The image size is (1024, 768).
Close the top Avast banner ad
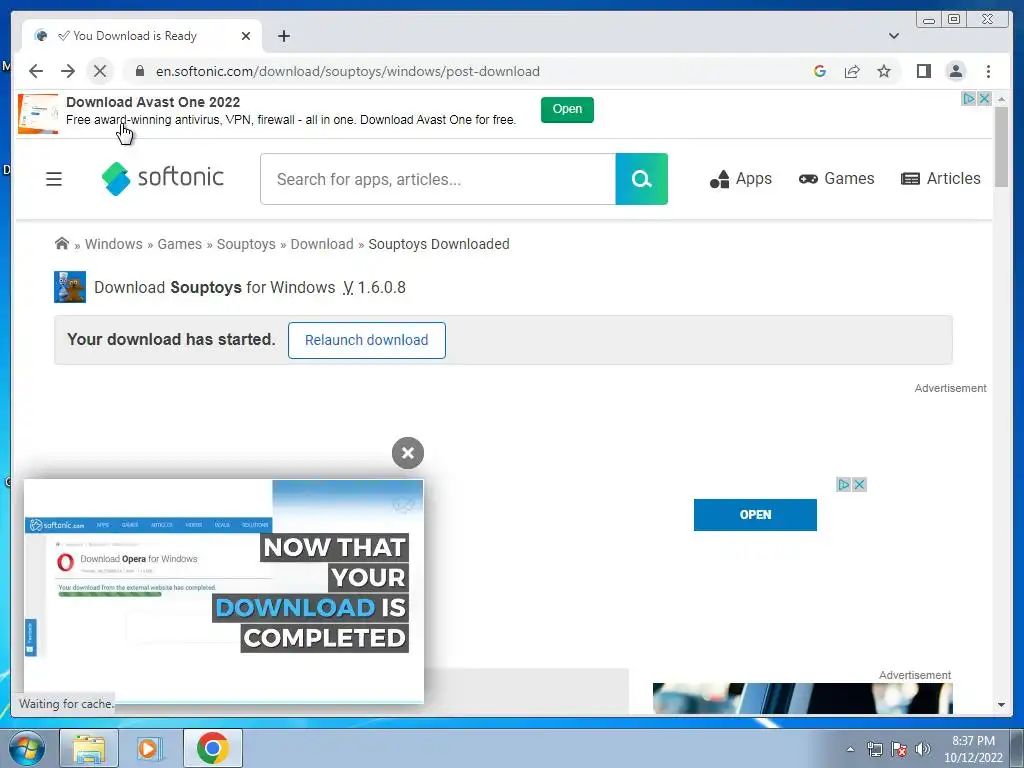tap(984, 99)
